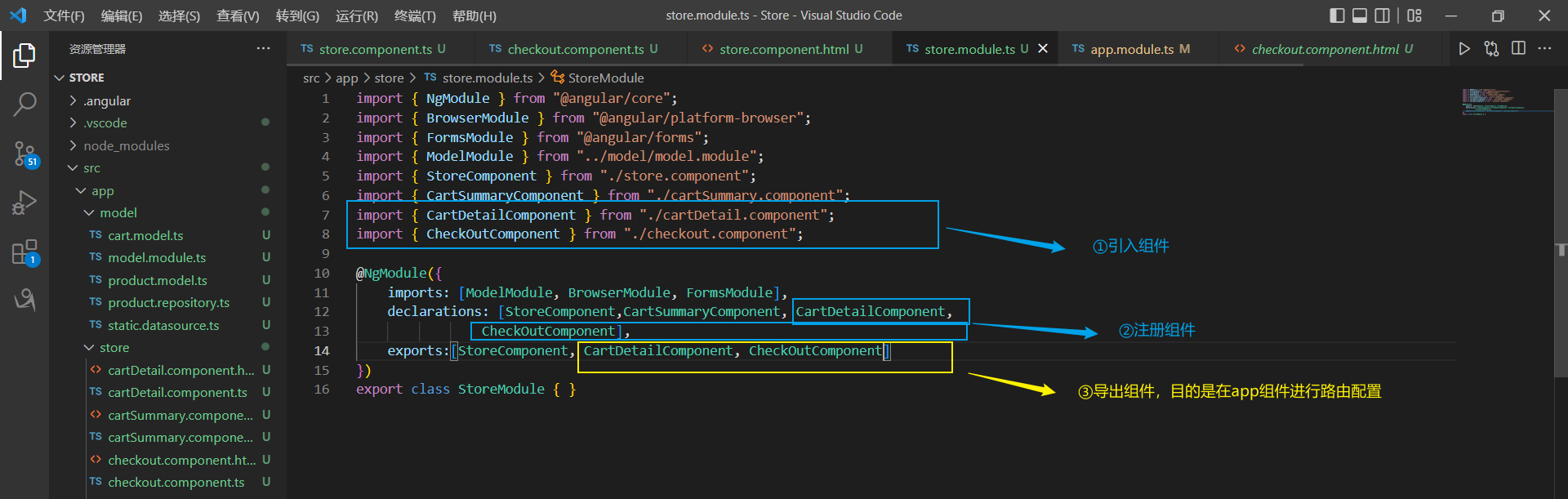Click app in breadcrumb path
The image size is (1568, 499).
tap(346, 78)
